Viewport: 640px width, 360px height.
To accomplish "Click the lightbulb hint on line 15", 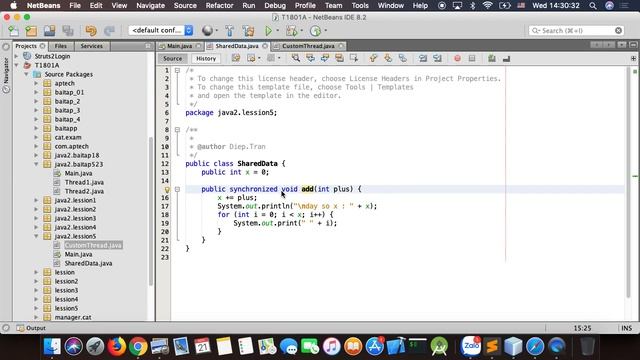I will (167, 189).
